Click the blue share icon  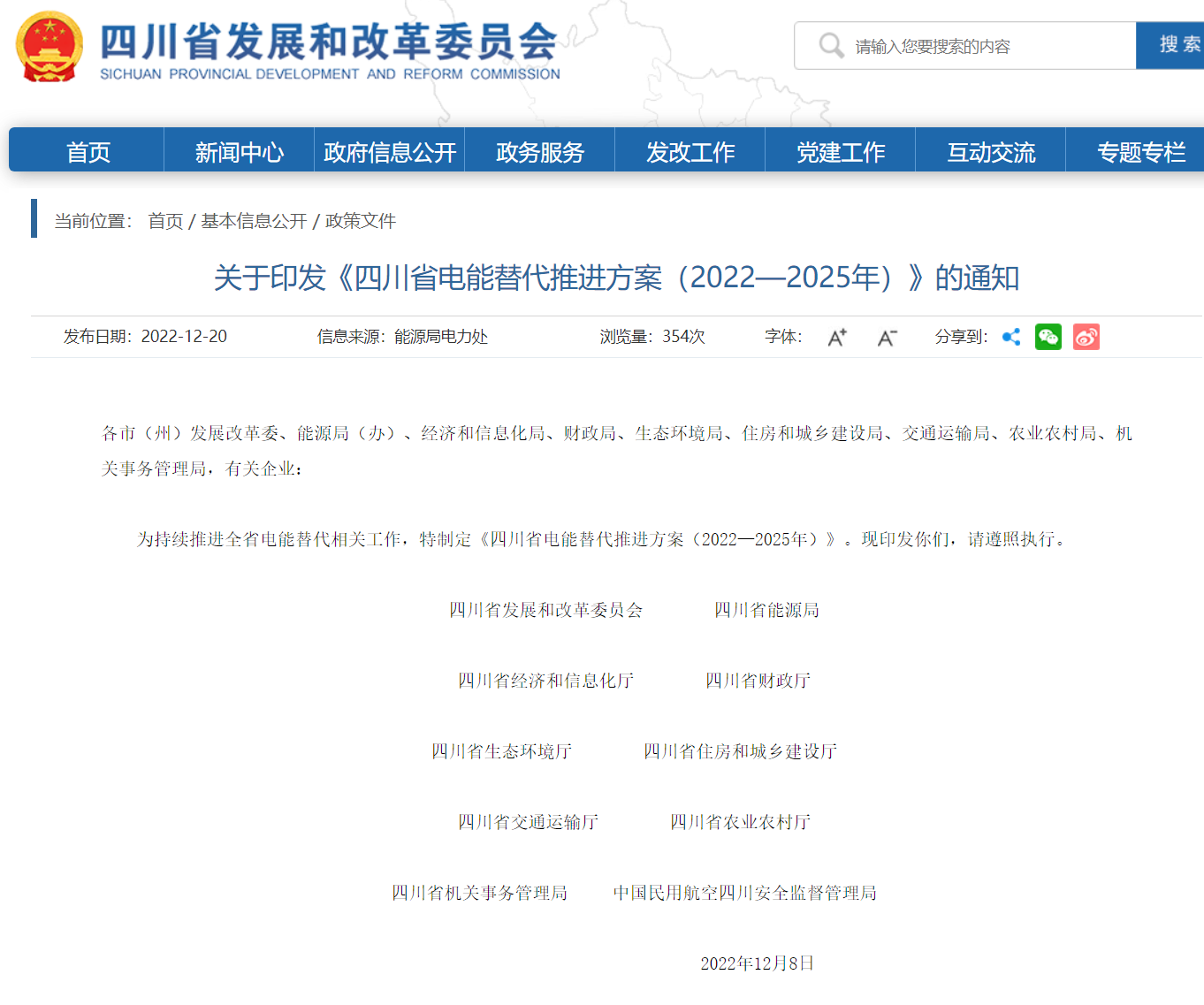[x=1011, y=337]
